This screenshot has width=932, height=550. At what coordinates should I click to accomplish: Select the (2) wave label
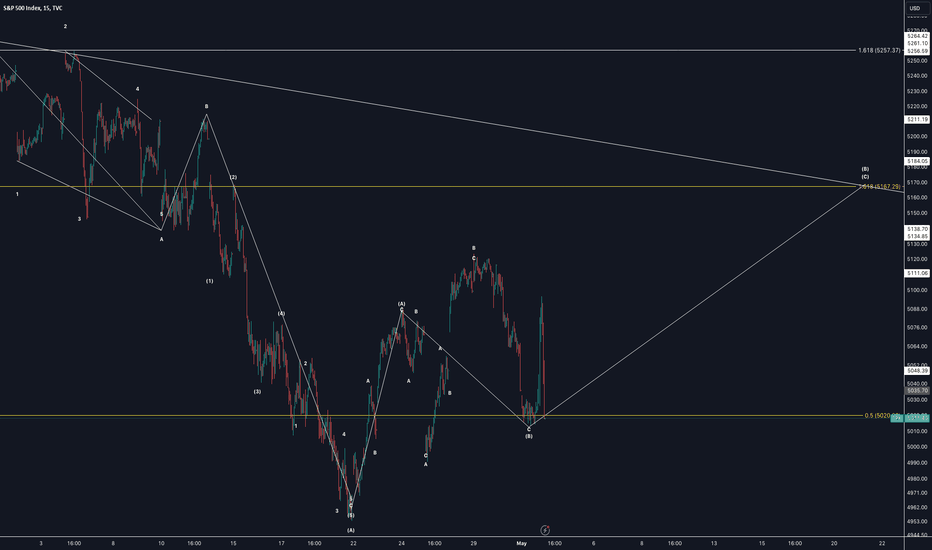(x=234, y=177)
